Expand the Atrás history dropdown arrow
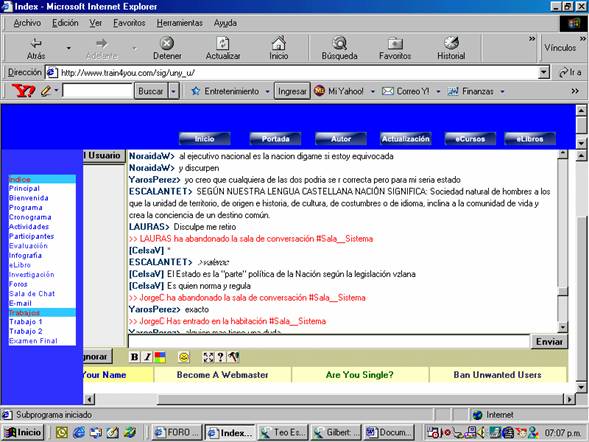The height and width of the screenshot is (442, 589). (x=68, y=48)
